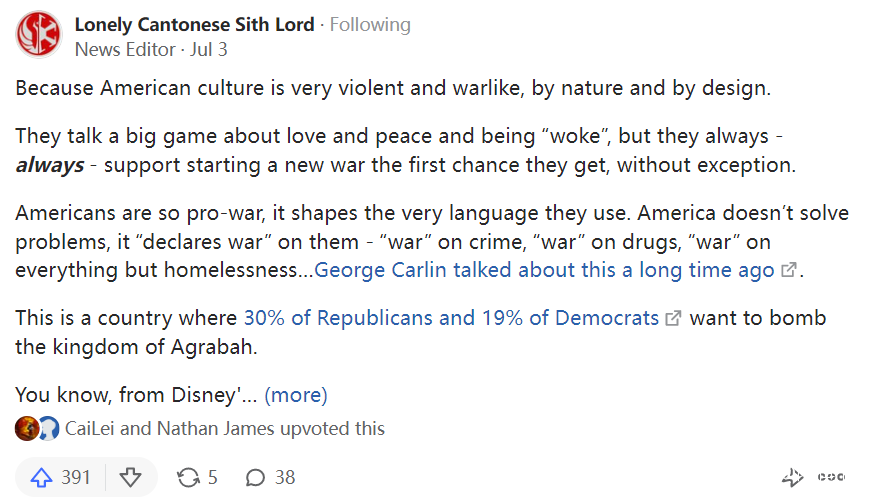Toggle the Following status for this author

pyautogui.click(x=370, y=24)
